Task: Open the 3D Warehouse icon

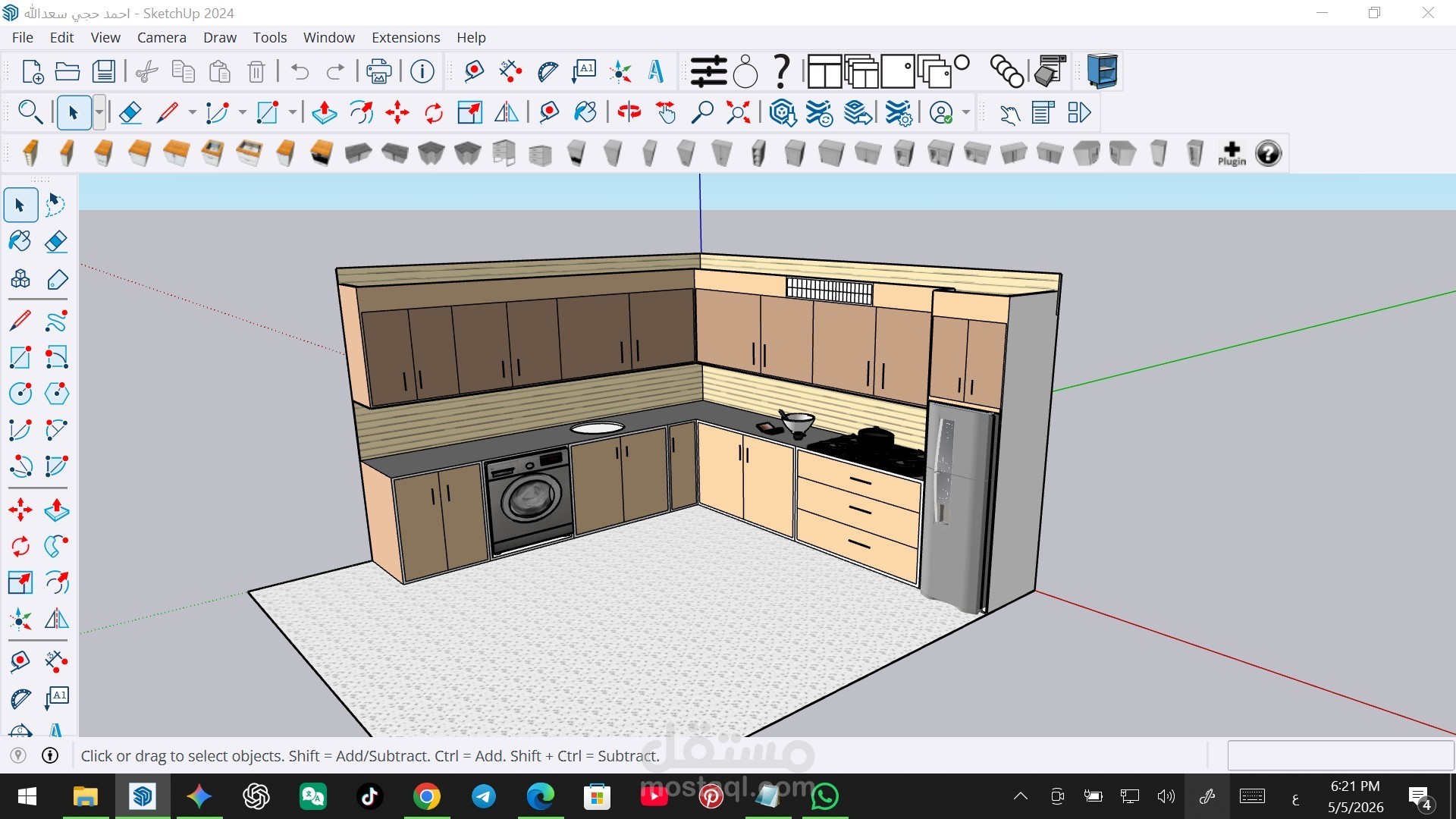Action: coord(783,113)
